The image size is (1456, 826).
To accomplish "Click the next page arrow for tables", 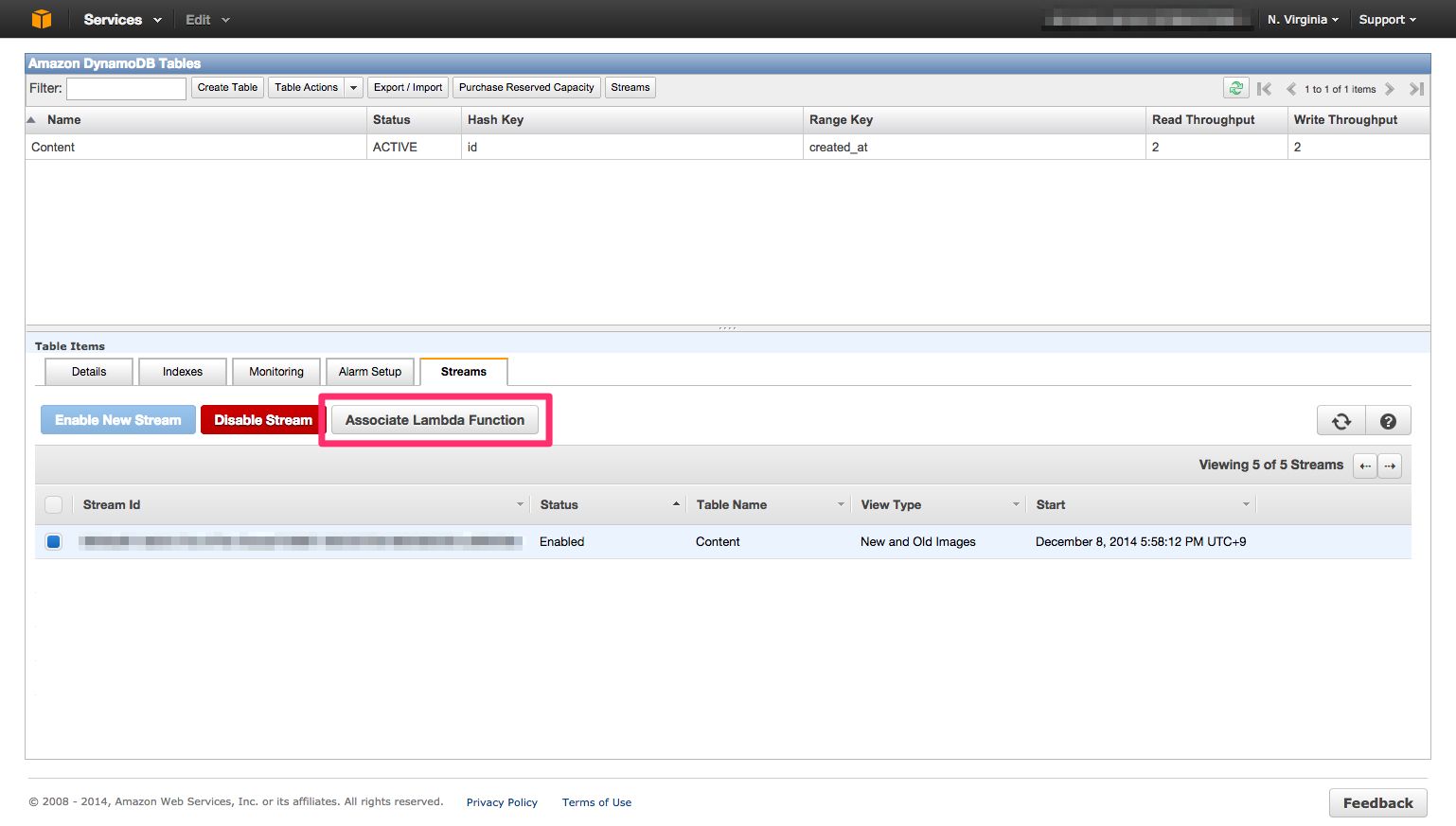I will 1391,88.
